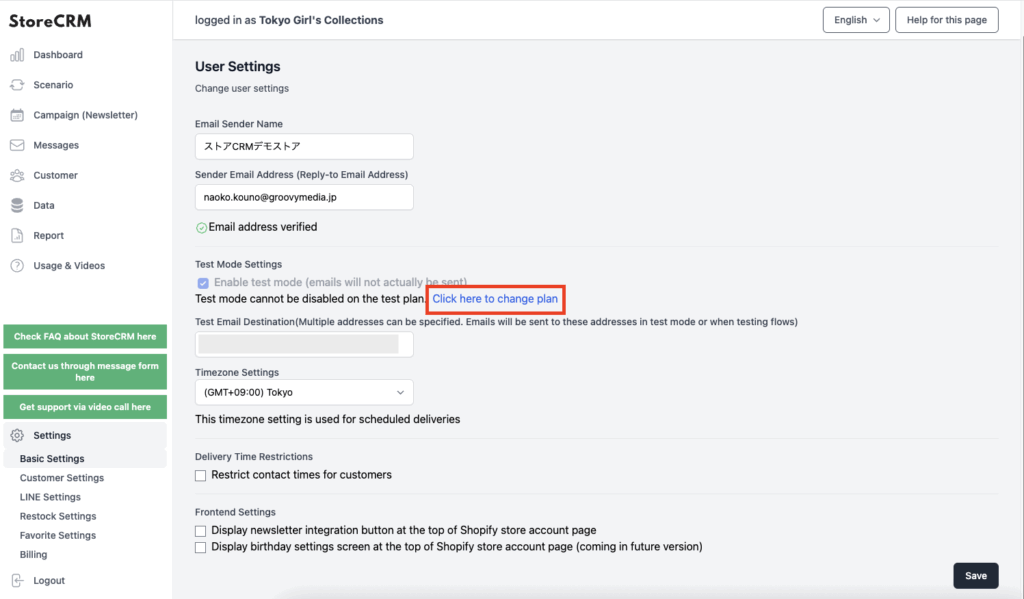Open Favorite Settings submenu item

coord(57,535)
